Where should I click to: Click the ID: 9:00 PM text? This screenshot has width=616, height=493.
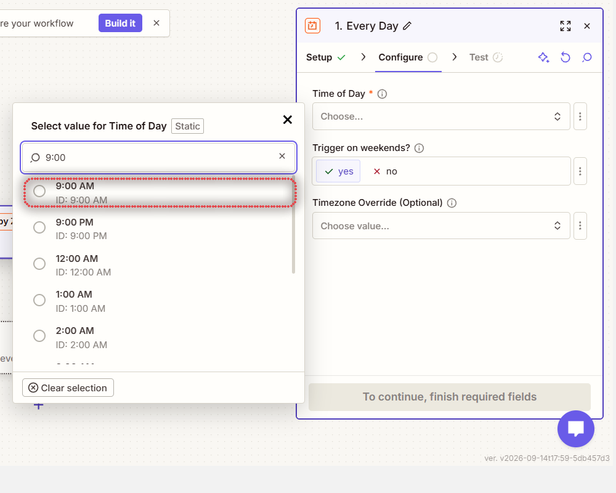pos(81,236)
